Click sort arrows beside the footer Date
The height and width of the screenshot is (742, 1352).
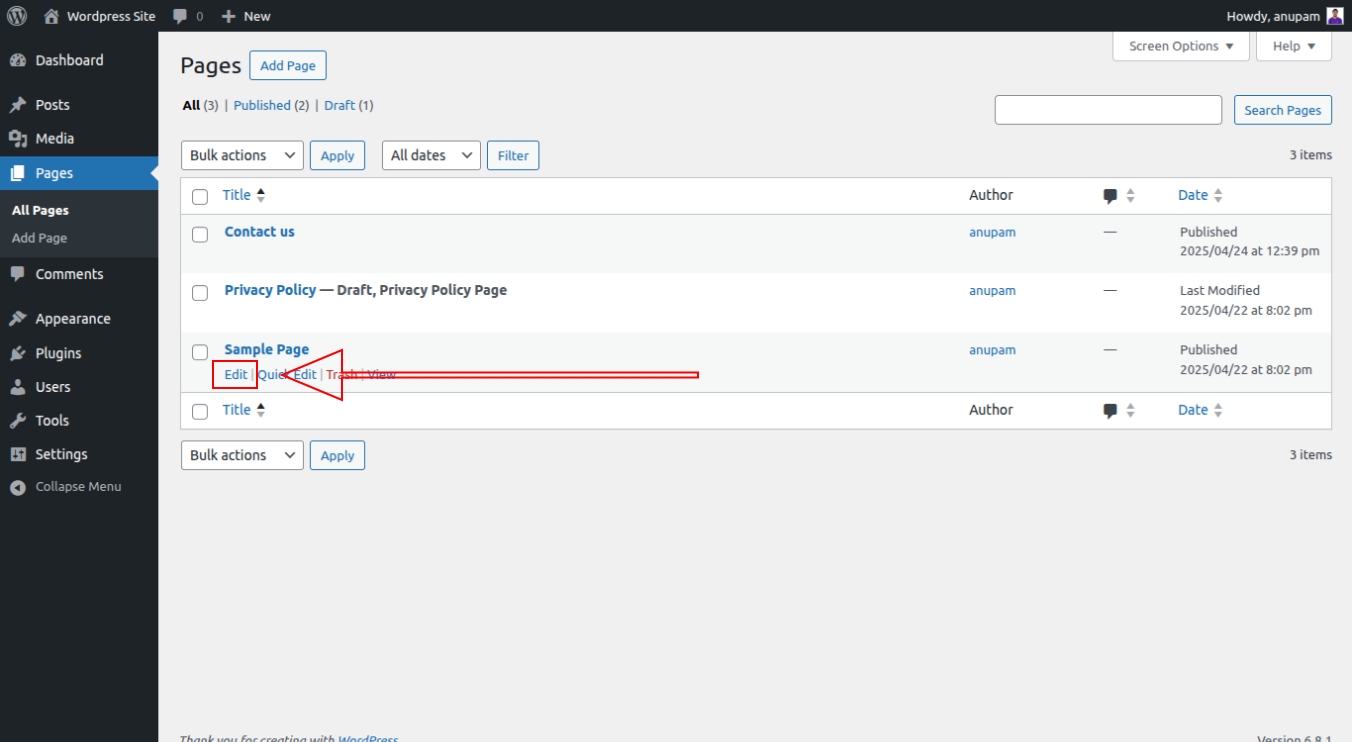tap(1218, 411)
